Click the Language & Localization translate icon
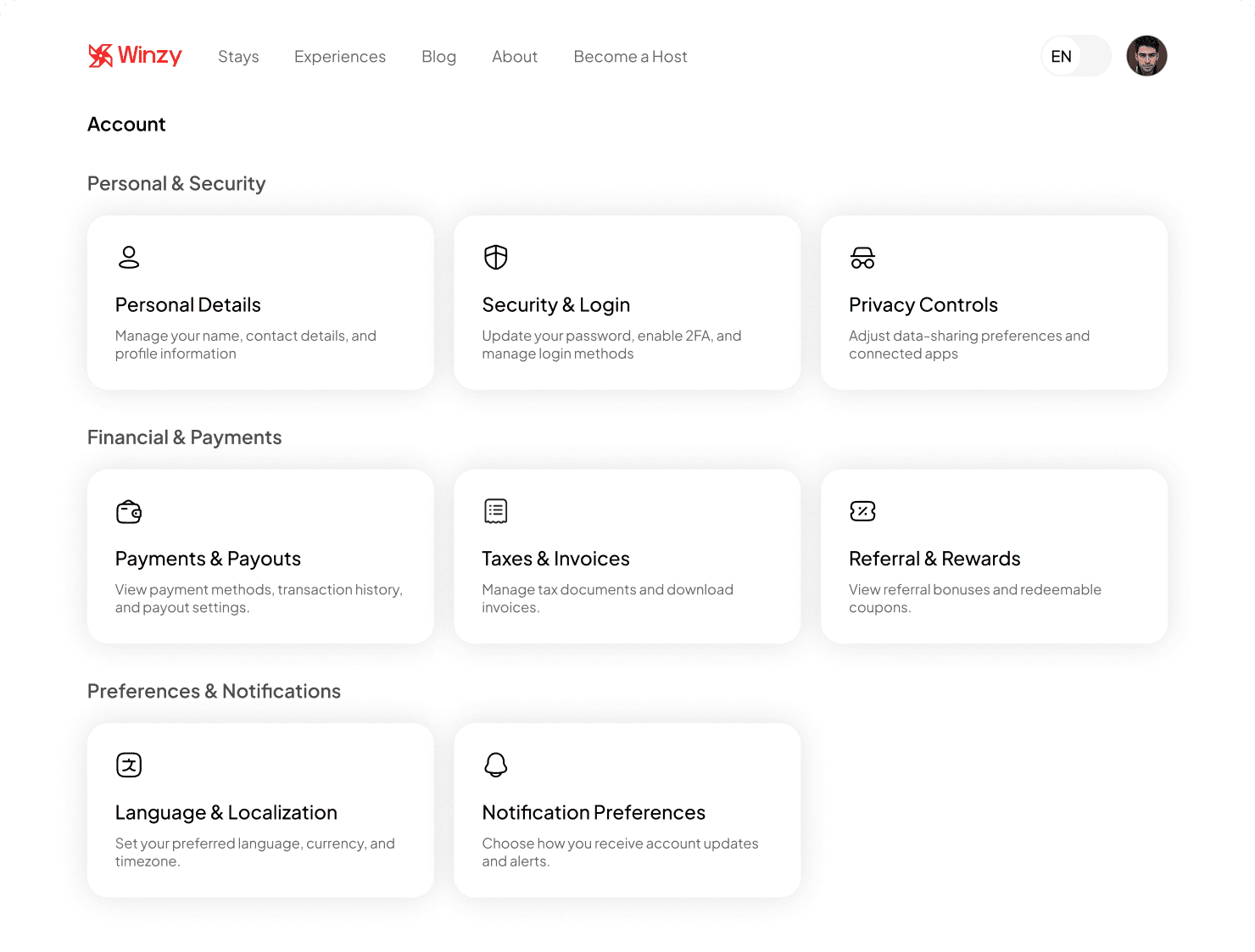1255x952 pixels. coord(129,765)
